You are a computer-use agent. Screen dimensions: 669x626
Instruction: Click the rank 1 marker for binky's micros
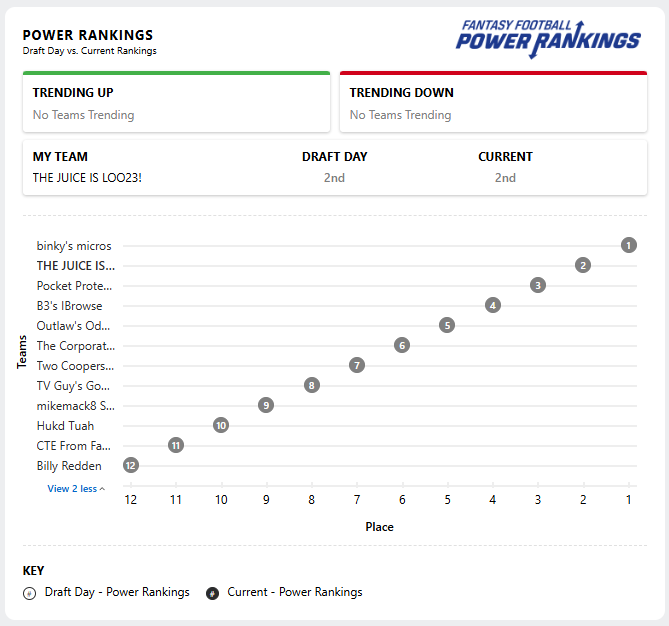628,245
